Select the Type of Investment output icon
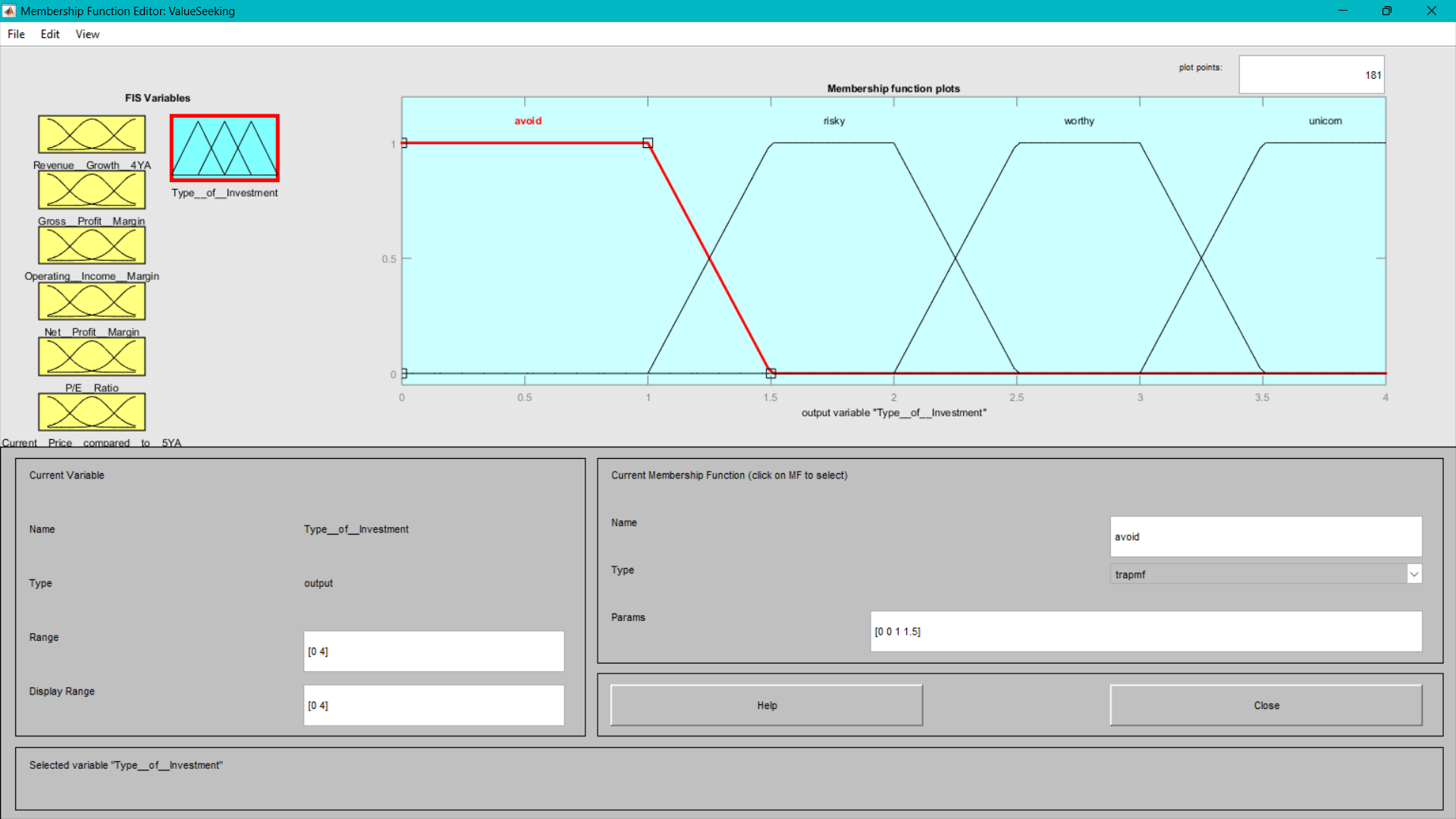Screen dimensions: 1456x819 click(x=224, y=148)
